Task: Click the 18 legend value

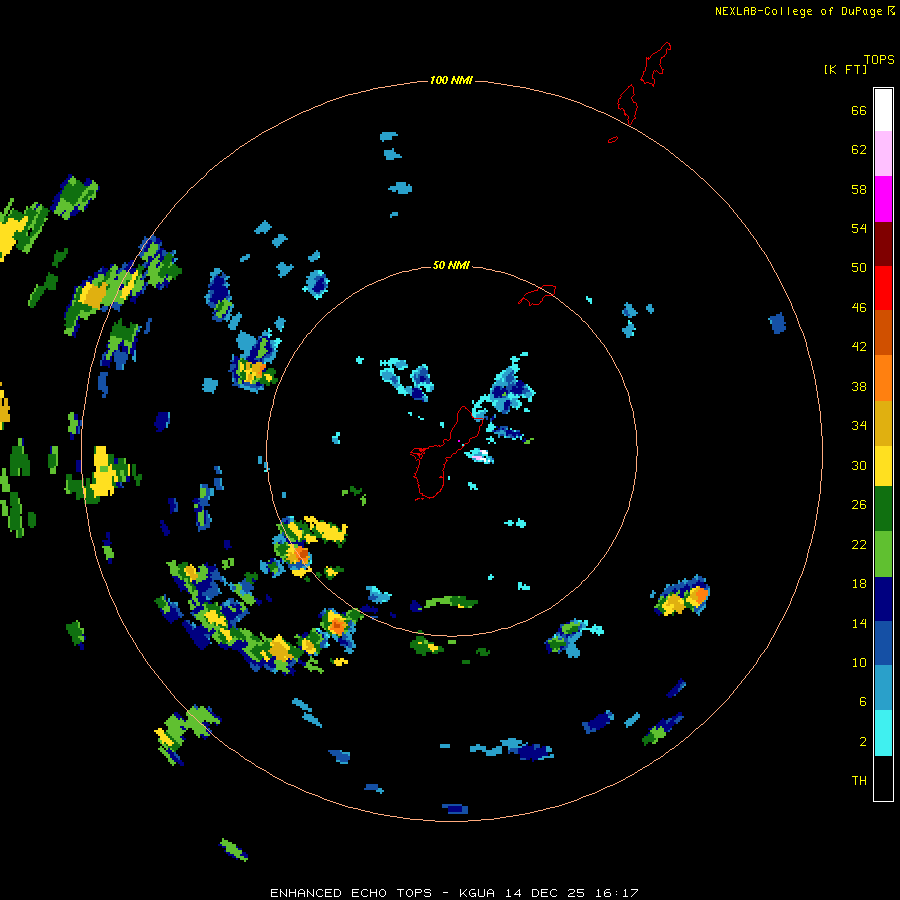Action: [859, 584]
